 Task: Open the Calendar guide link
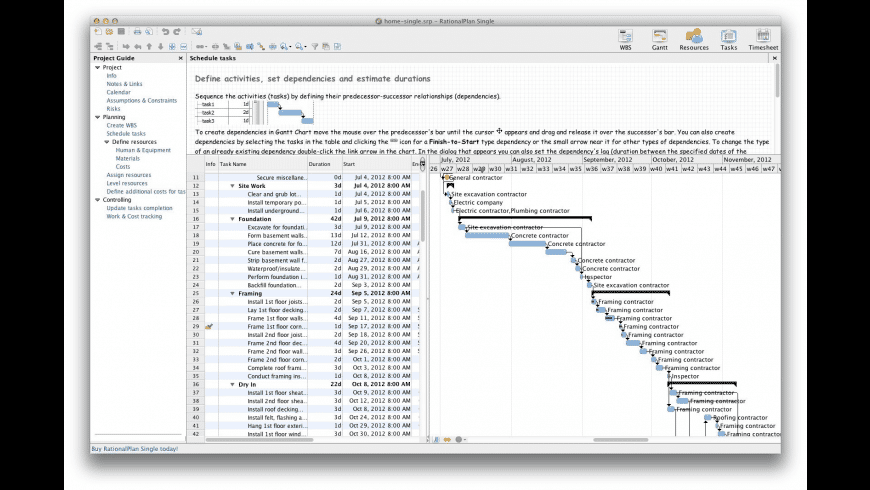click(118, 92)
